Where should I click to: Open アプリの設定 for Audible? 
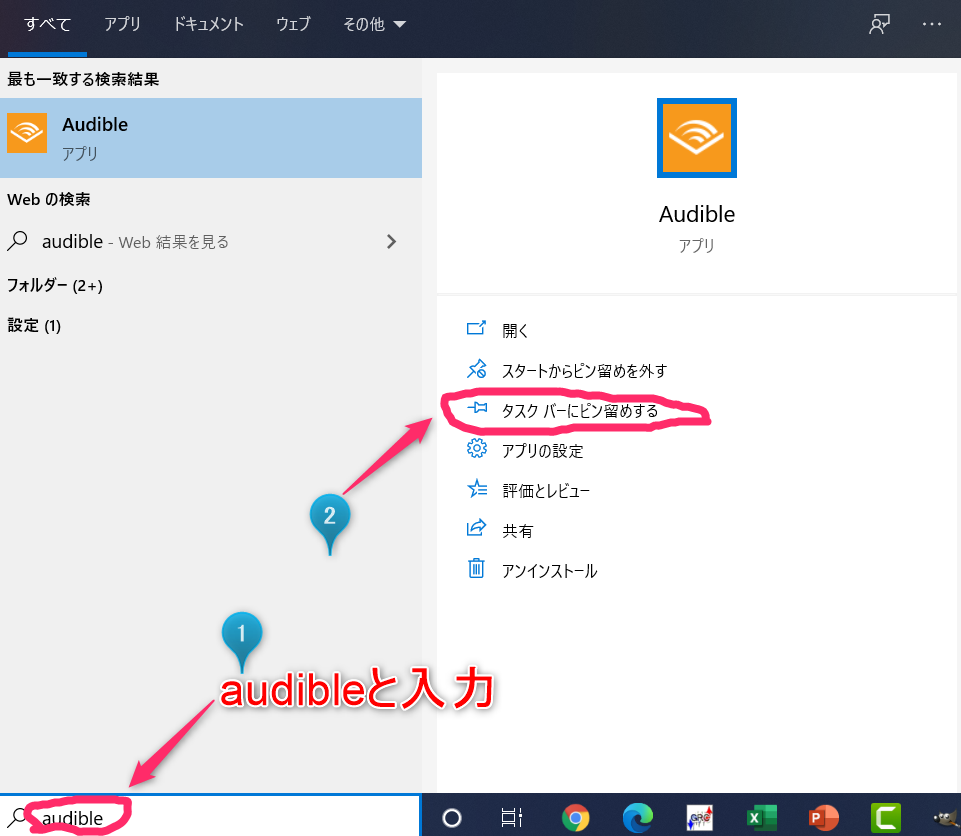click(525, 450)
